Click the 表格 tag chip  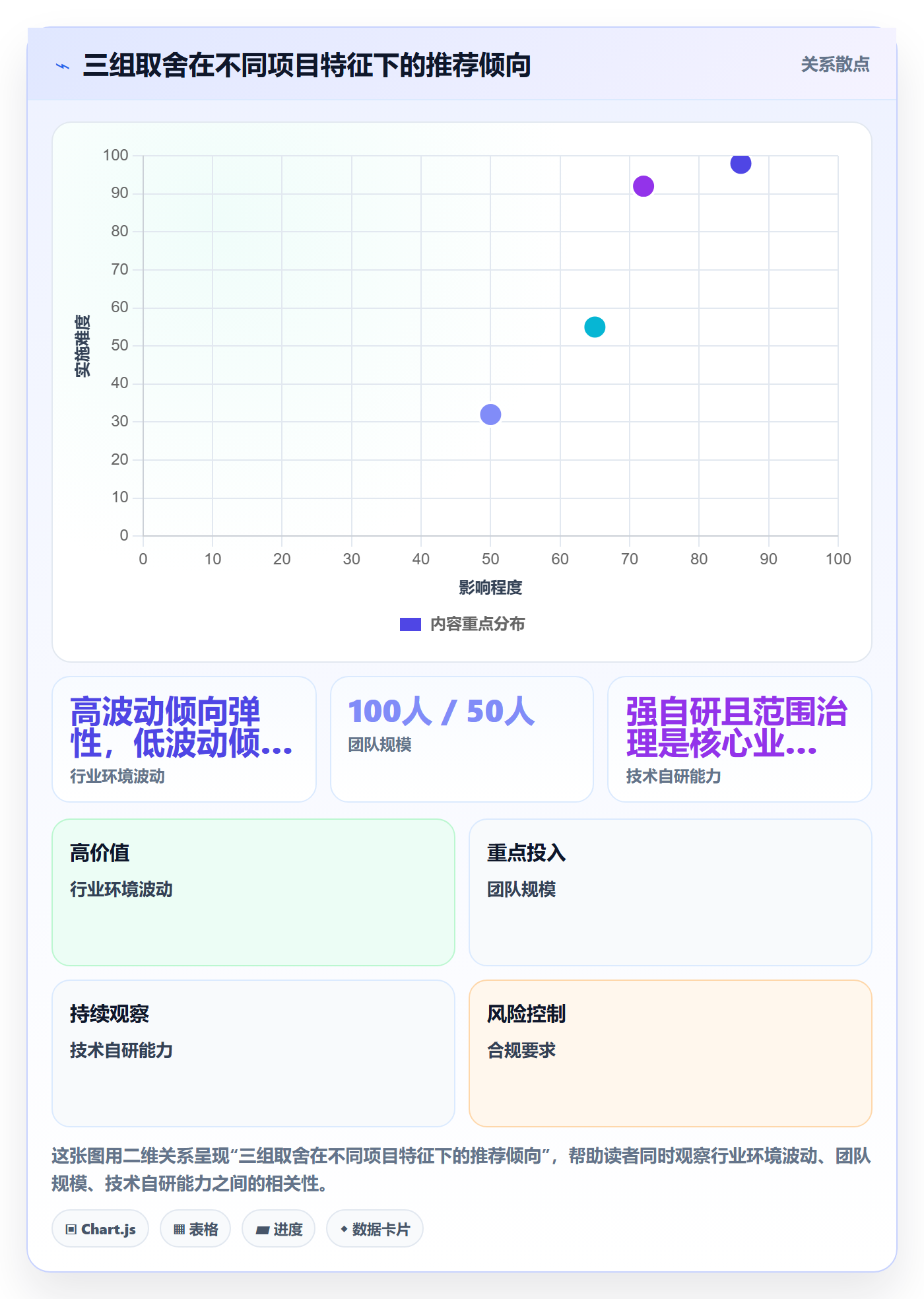point(195,1229)
